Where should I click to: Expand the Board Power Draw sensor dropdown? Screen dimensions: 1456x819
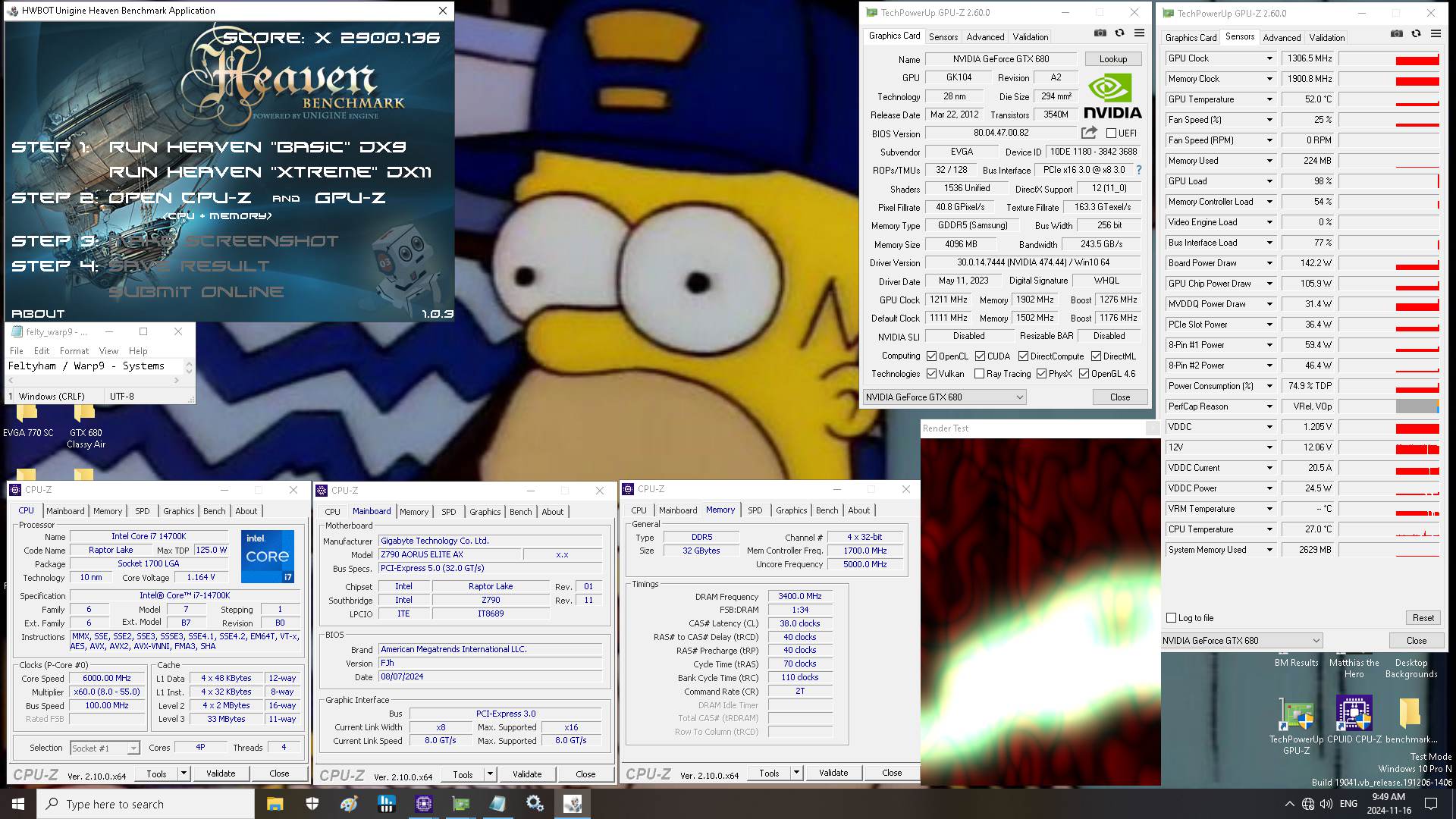(x=1269, y=263)
